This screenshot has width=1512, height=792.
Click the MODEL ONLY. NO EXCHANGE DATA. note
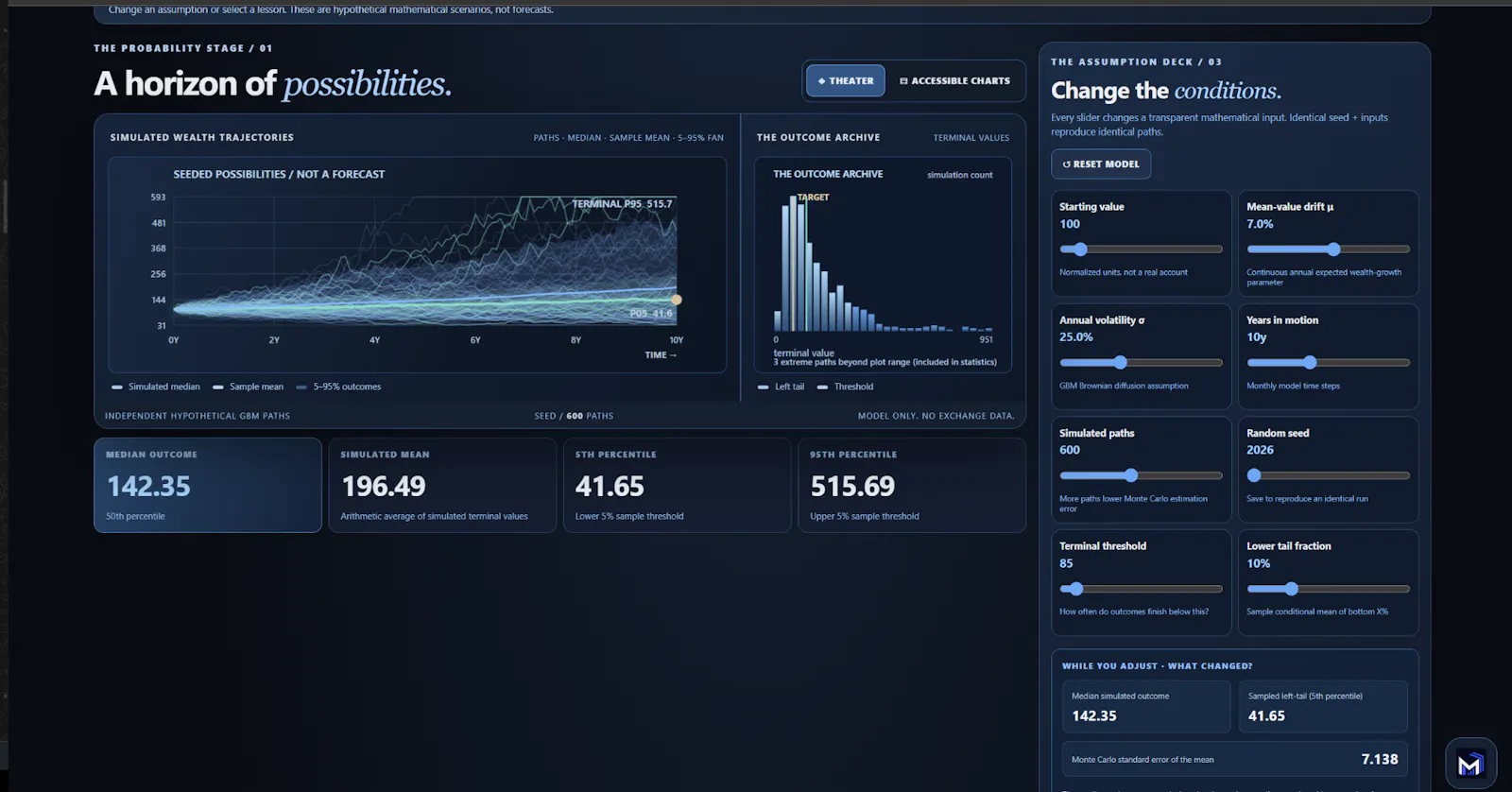click(936, 416)
